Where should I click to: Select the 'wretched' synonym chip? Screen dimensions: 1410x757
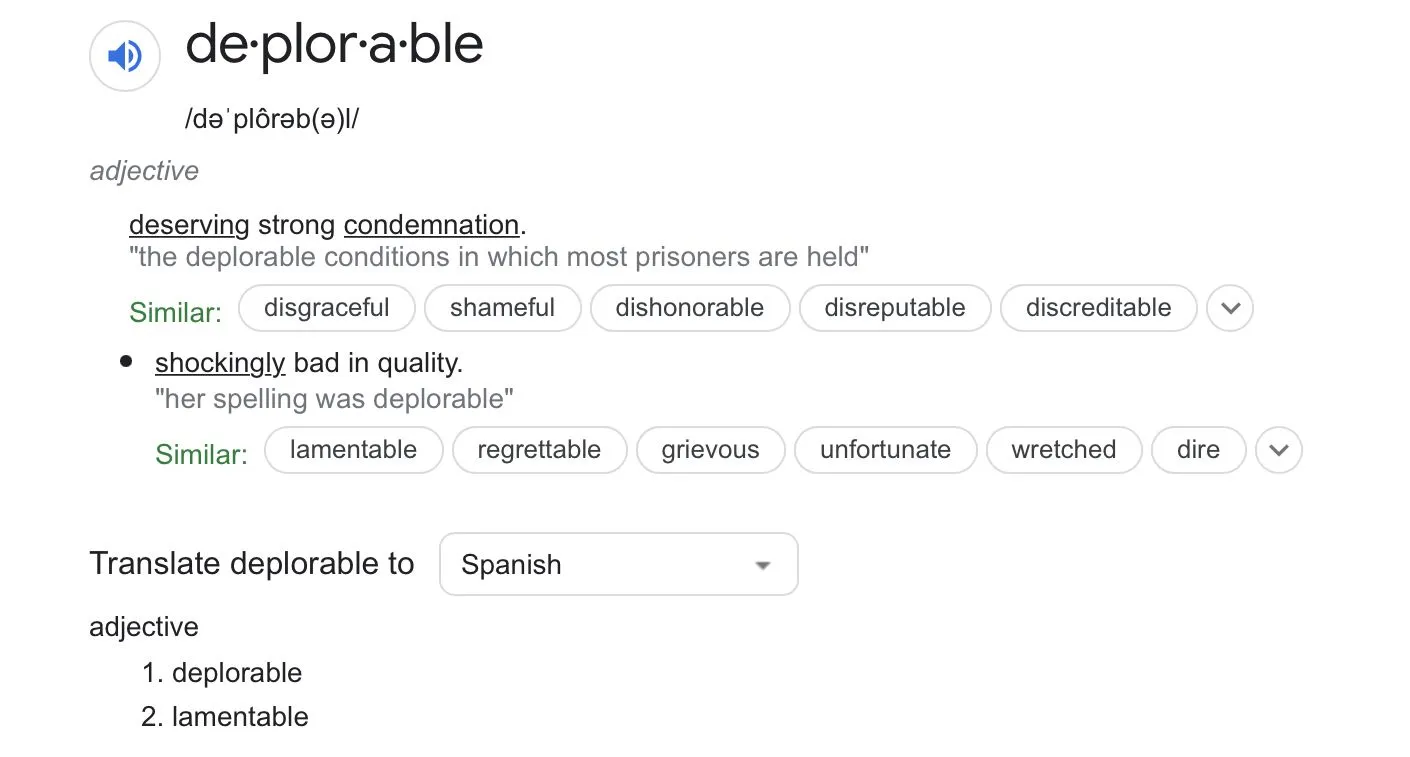pyautogui.click(x=1063, y=450)
